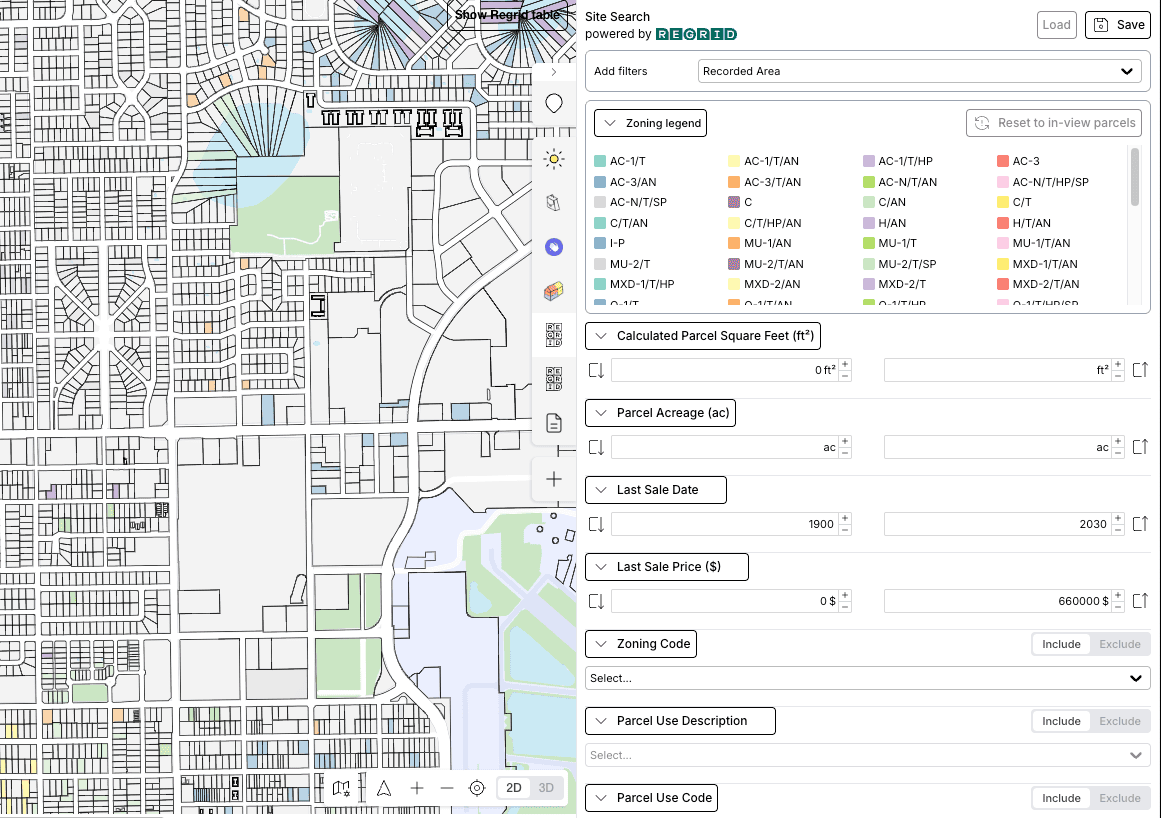The width and height of the screenshot is (1161, 818).
Task: Click the minimum Parcel Acreage field
Action: [725, 447]
